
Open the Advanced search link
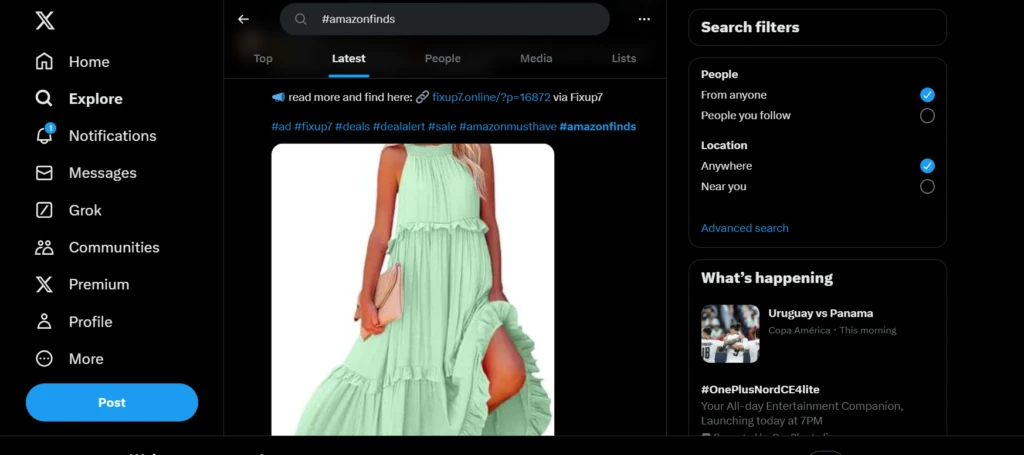point(744,228)
